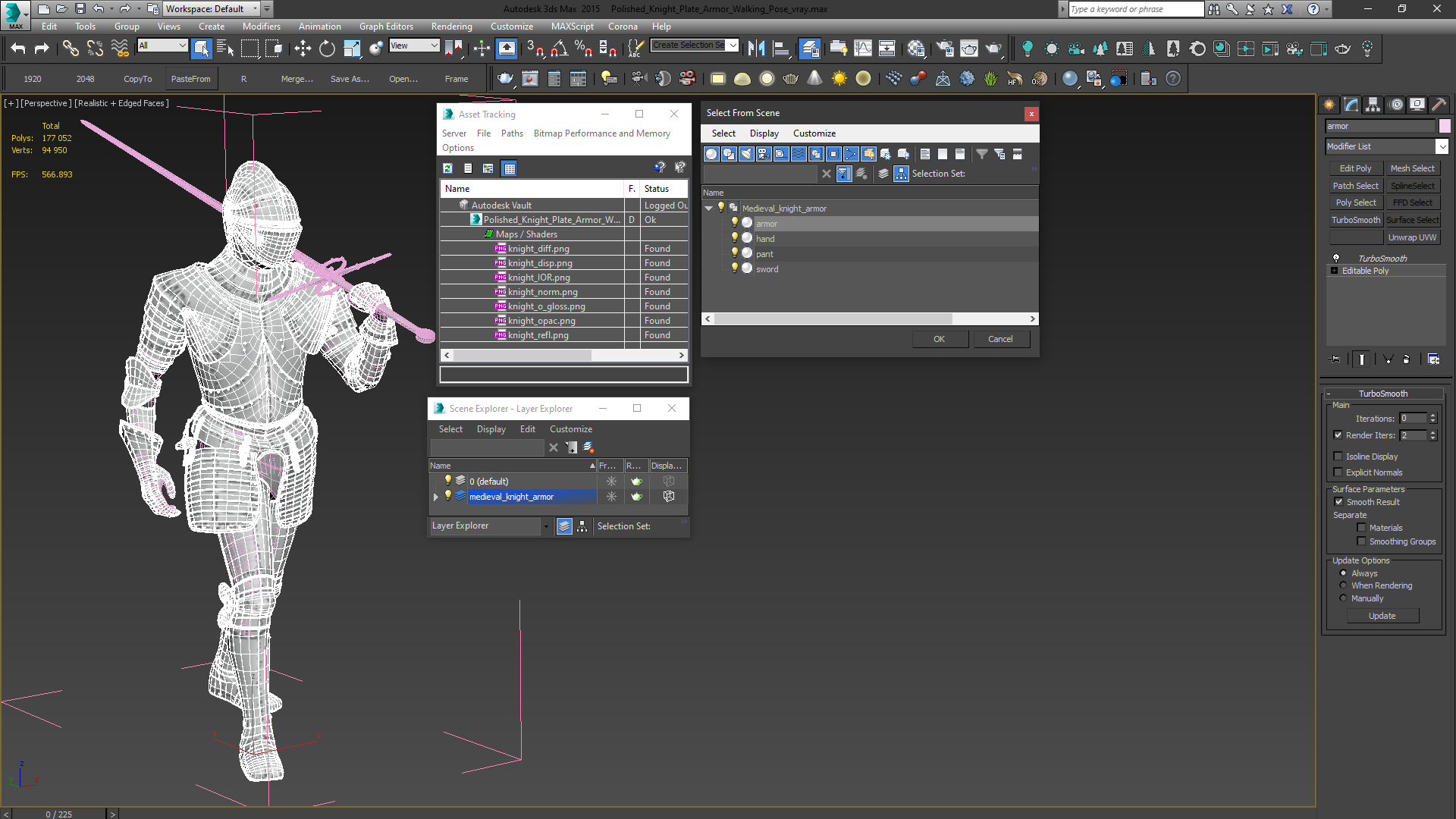
Task: Click the Edit Poly modifier button
Action: click(1355, 168)
